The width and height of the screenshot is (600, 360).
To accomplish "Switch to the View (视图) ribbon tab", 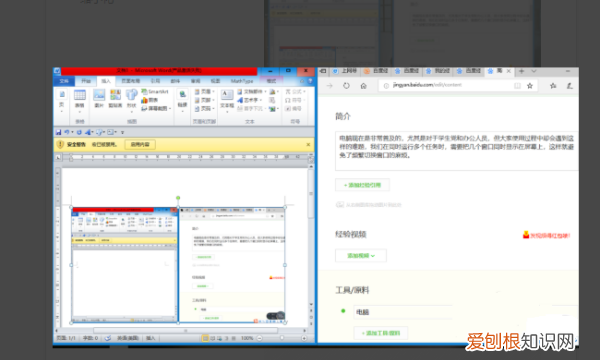I will 215,81.
